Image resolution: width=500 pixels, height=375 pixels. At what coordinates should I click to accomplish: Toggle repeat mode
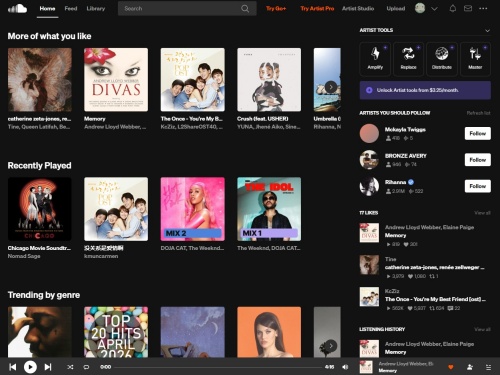pos(86,367)
